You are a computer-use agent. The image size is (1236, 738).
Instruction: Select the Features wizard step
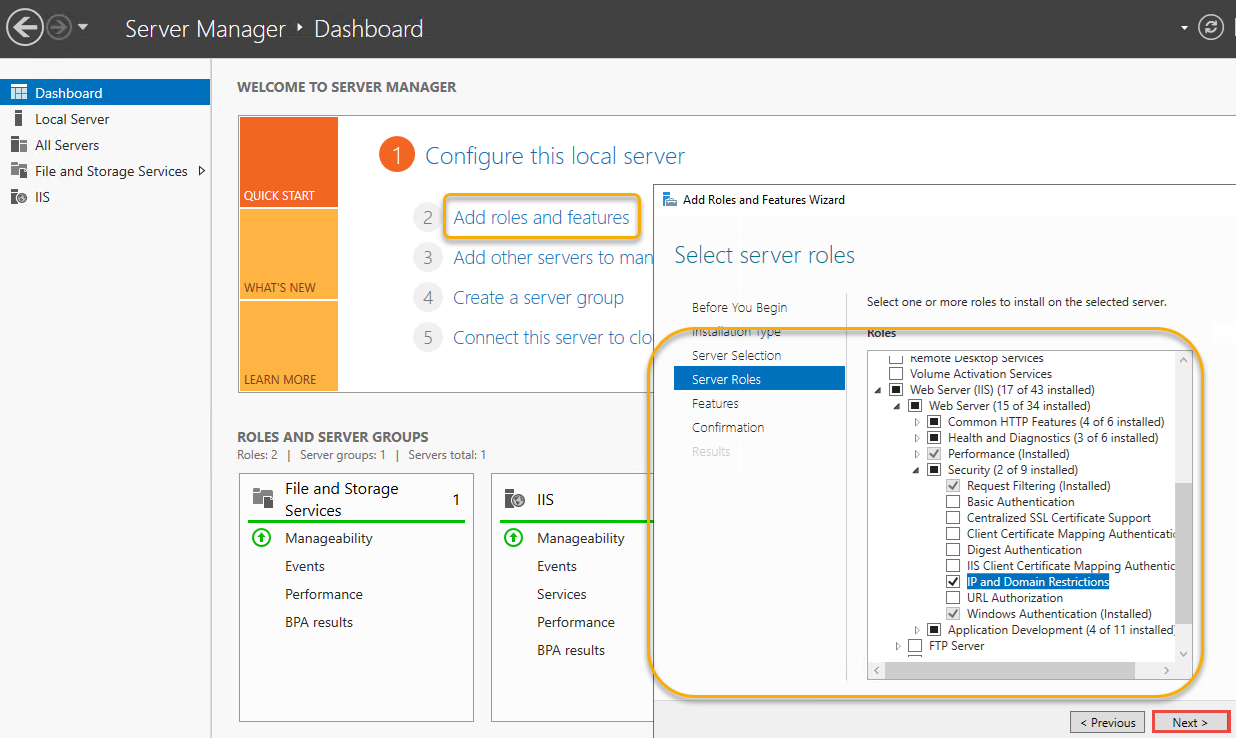715,403
